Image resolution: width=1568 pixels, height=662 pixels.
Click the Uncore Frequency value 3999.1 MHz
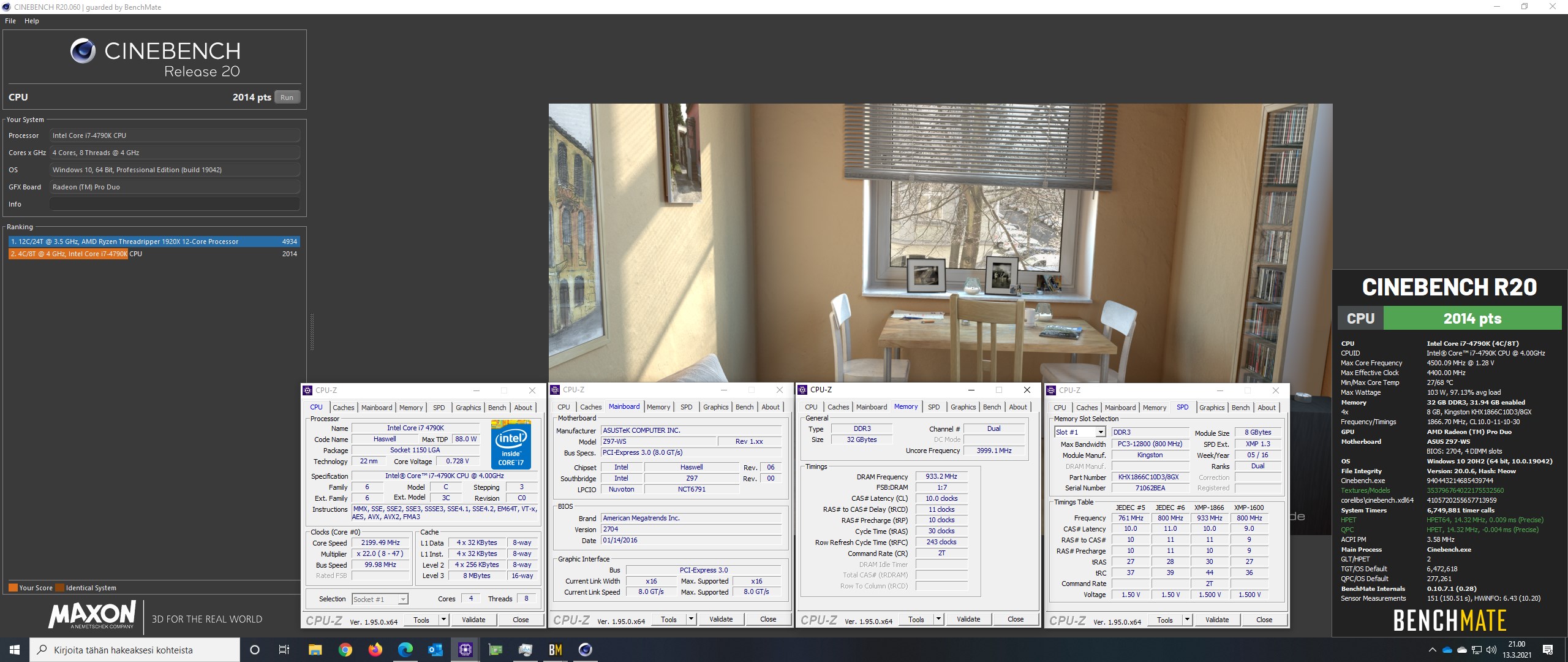pos(993,451)
